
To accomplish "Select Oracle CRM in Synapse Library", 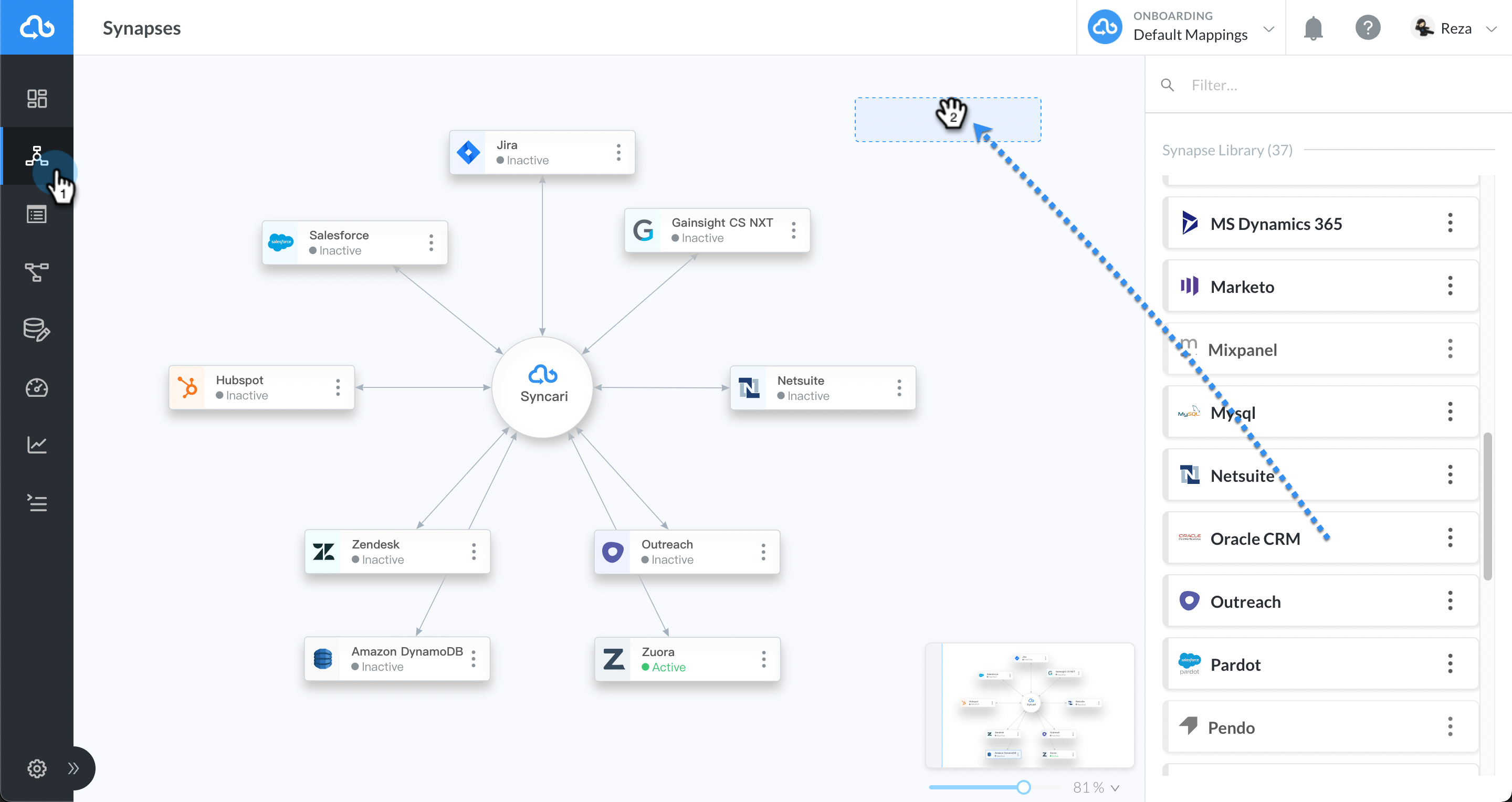I will click(x=1320, y=538).
